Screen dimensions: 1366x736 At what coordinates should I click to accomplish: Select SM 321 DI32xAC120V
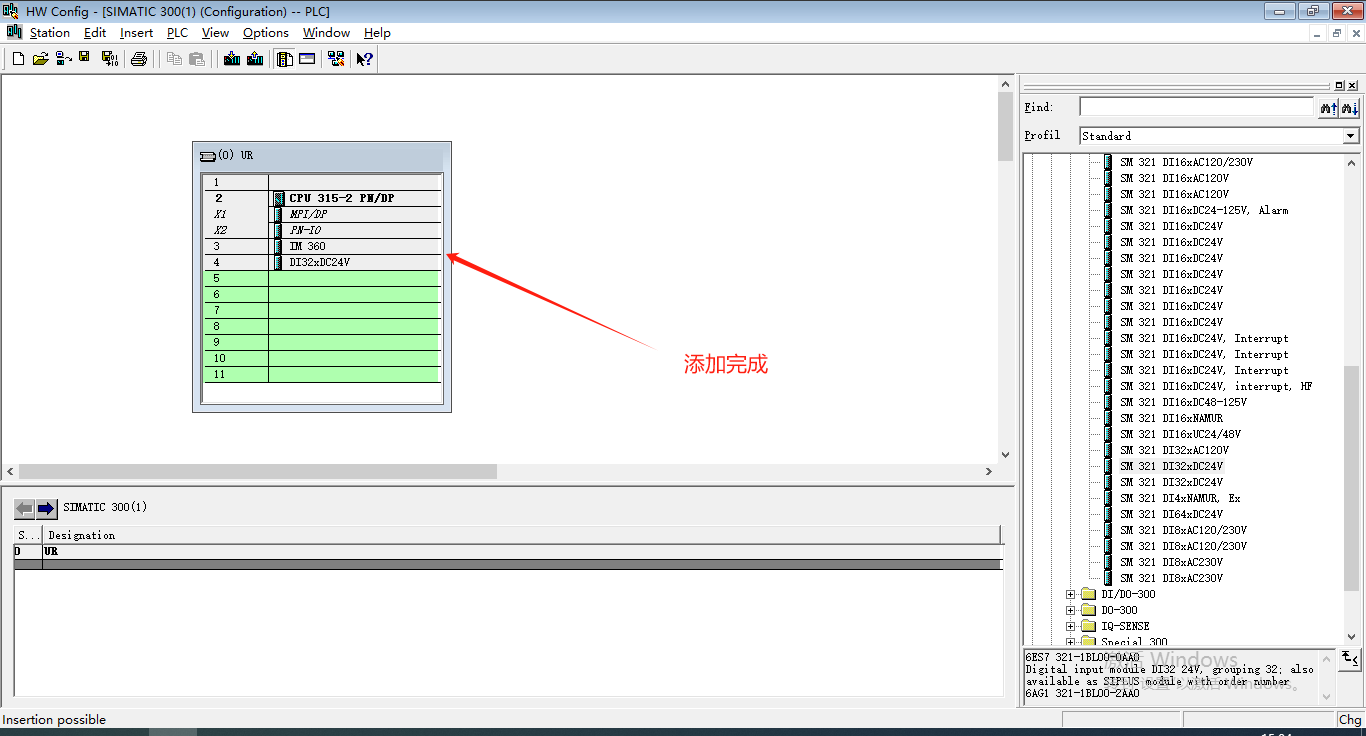pos(1174,450)
